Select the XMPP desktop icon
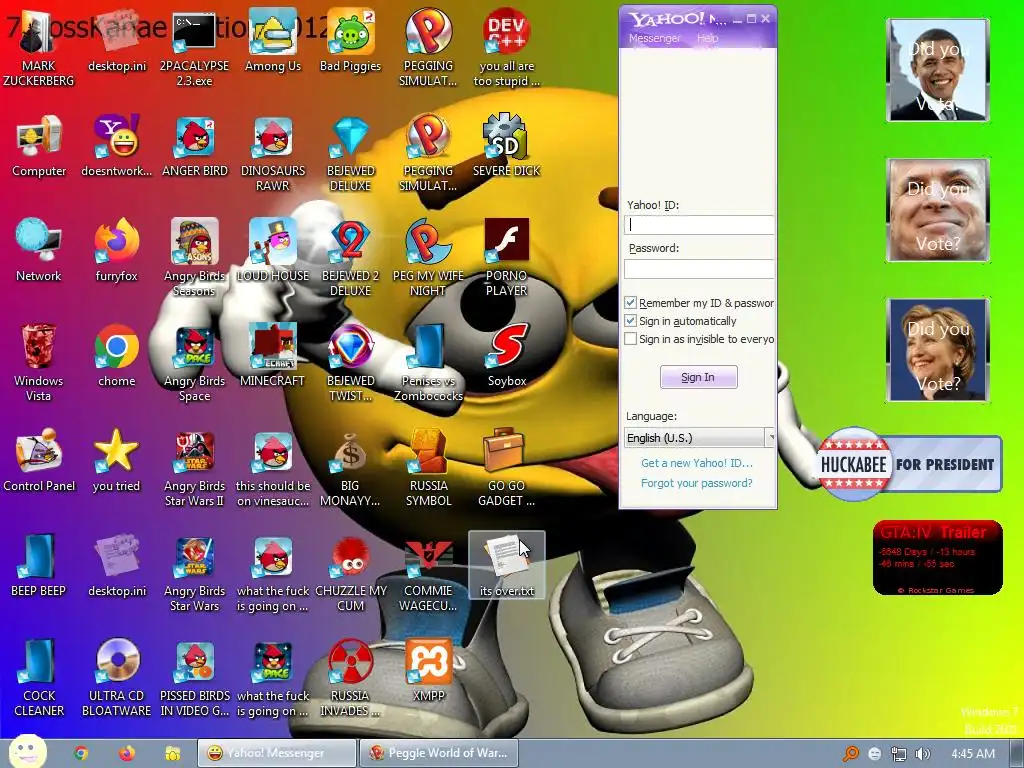This screenshot has width=1024, height=768. (x=428, y=671)
